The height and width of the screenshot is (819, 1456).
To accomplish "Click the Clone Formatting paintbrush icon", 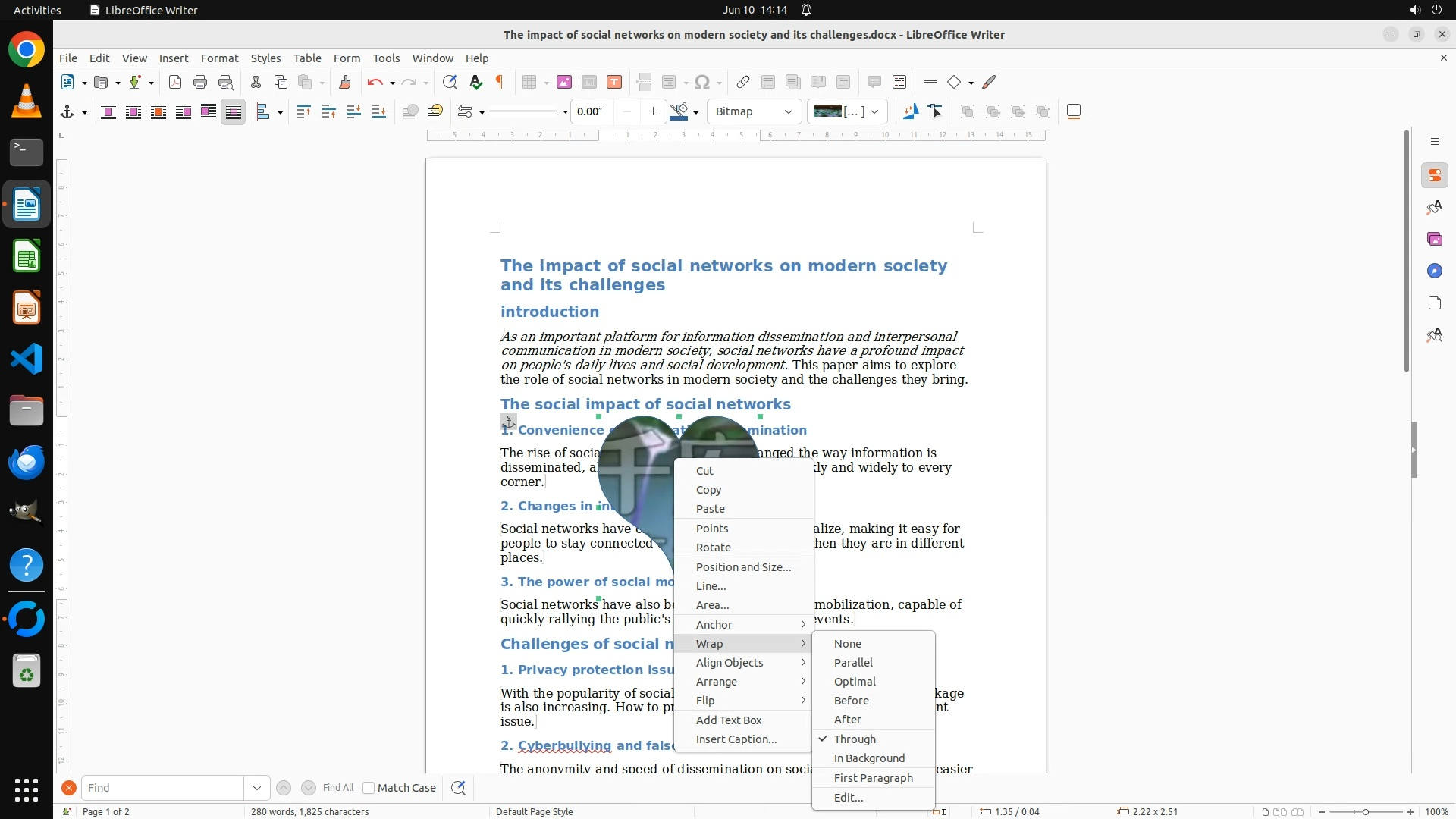I will (345, 83).
